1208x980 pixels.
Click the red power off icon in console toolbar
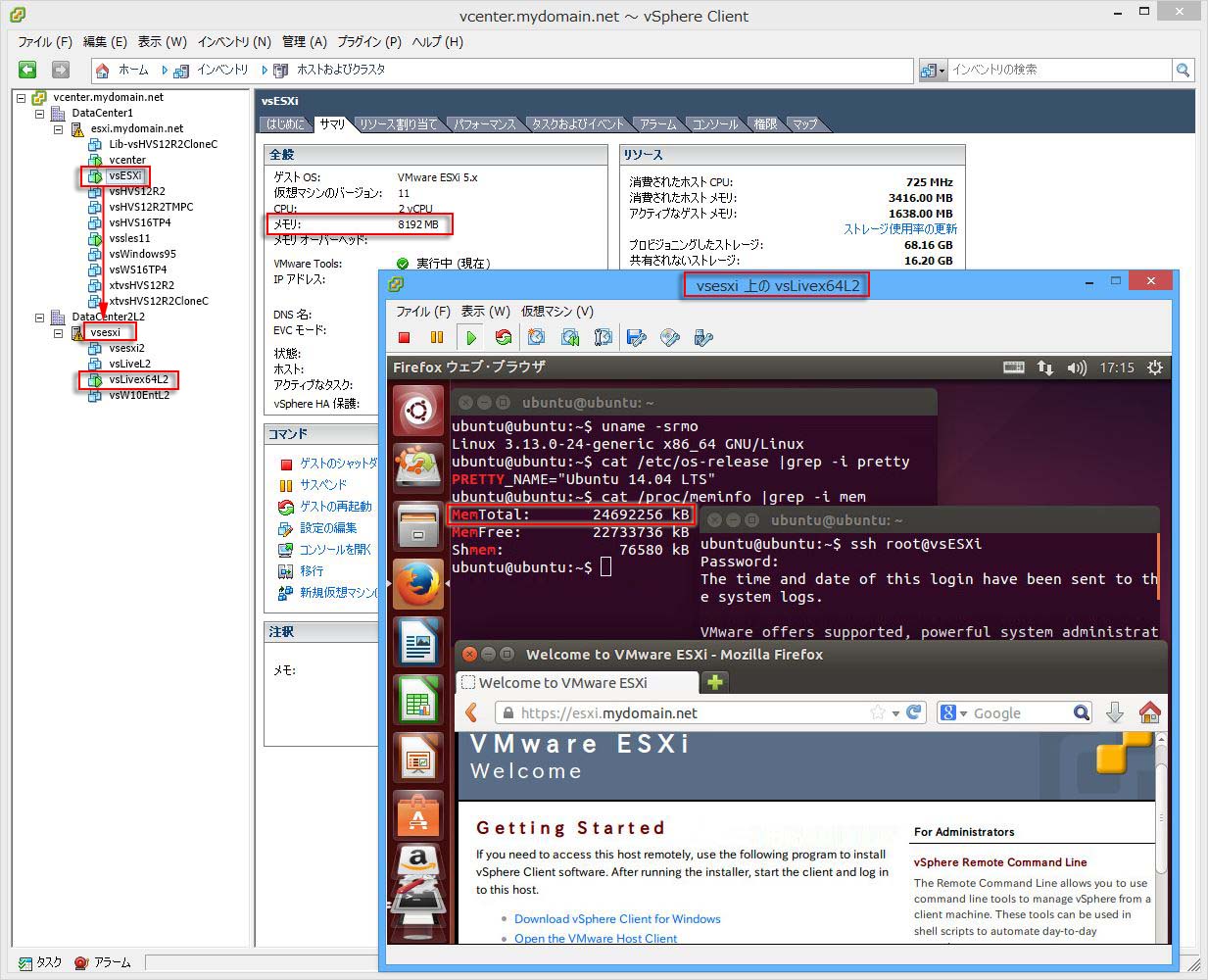coord(404,338)
